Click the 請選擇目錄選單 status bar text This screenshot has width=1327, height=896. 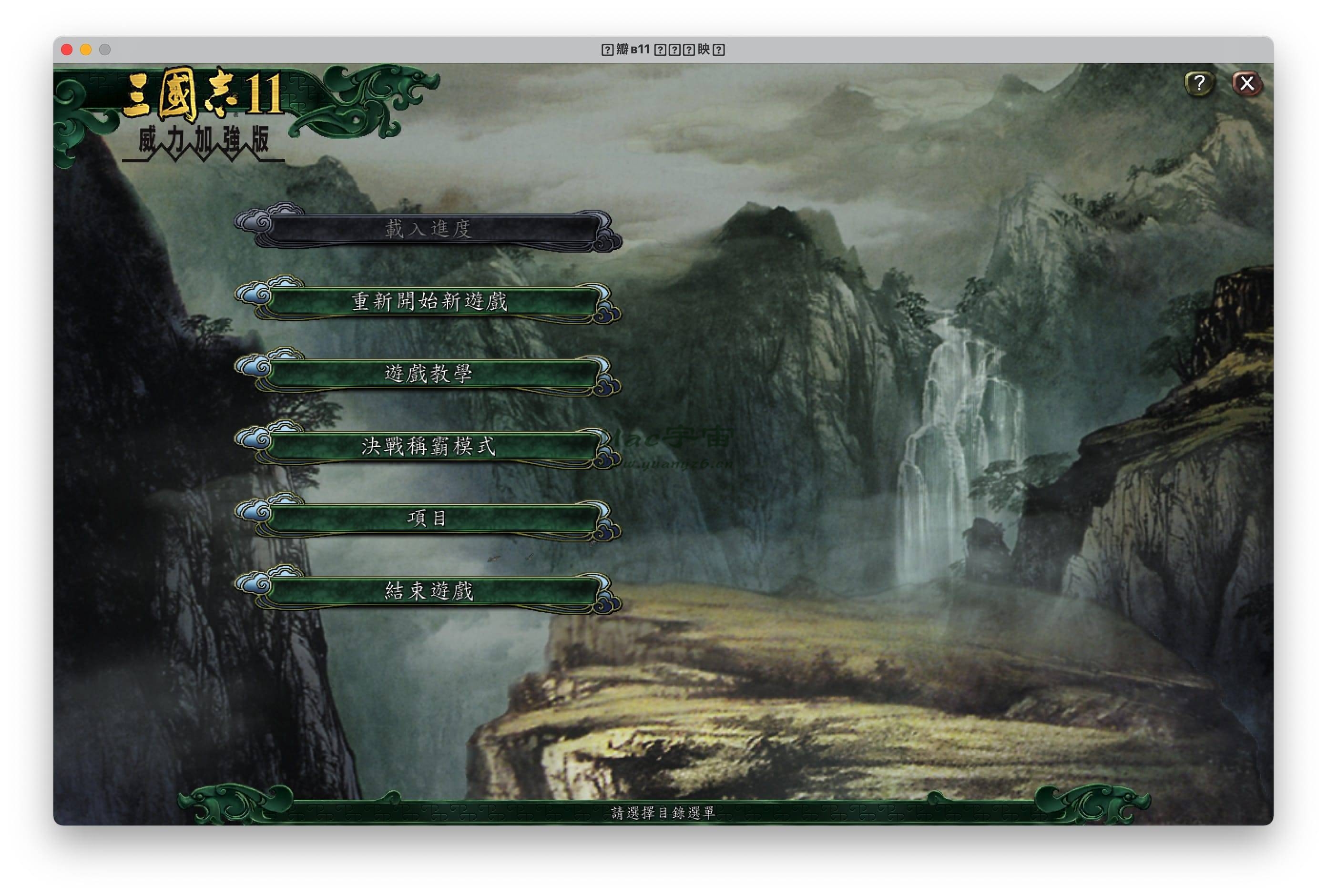pos(663,813)
